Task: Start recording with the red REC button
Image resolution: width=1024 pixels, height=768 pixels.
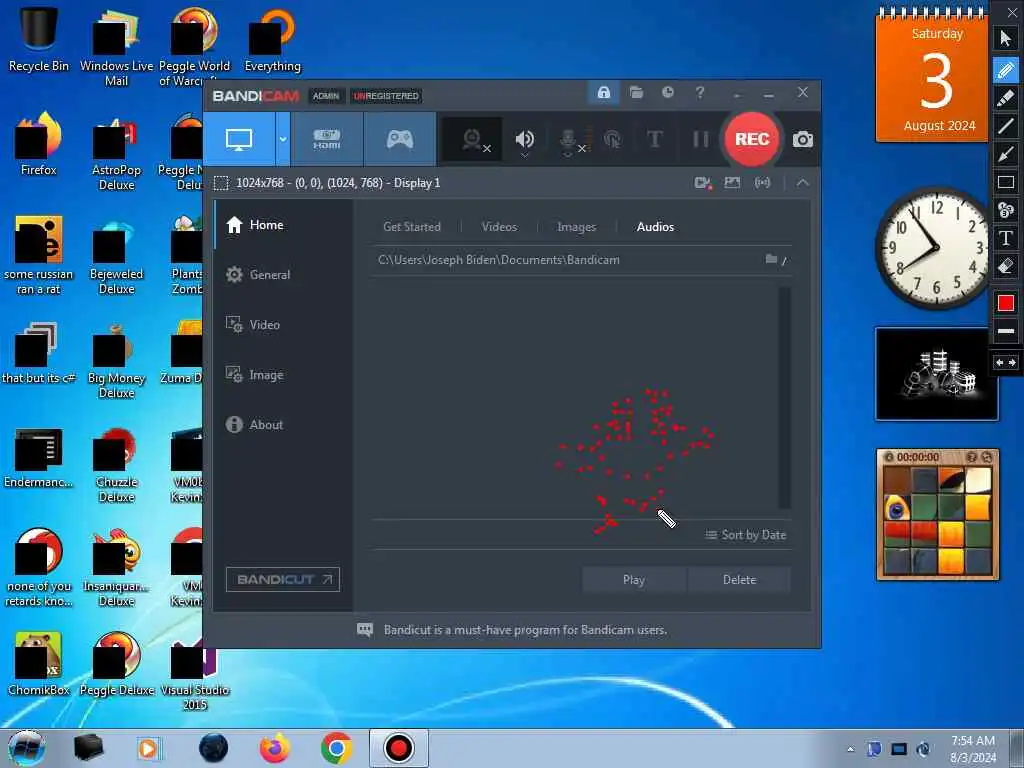Action: point(752,139)
